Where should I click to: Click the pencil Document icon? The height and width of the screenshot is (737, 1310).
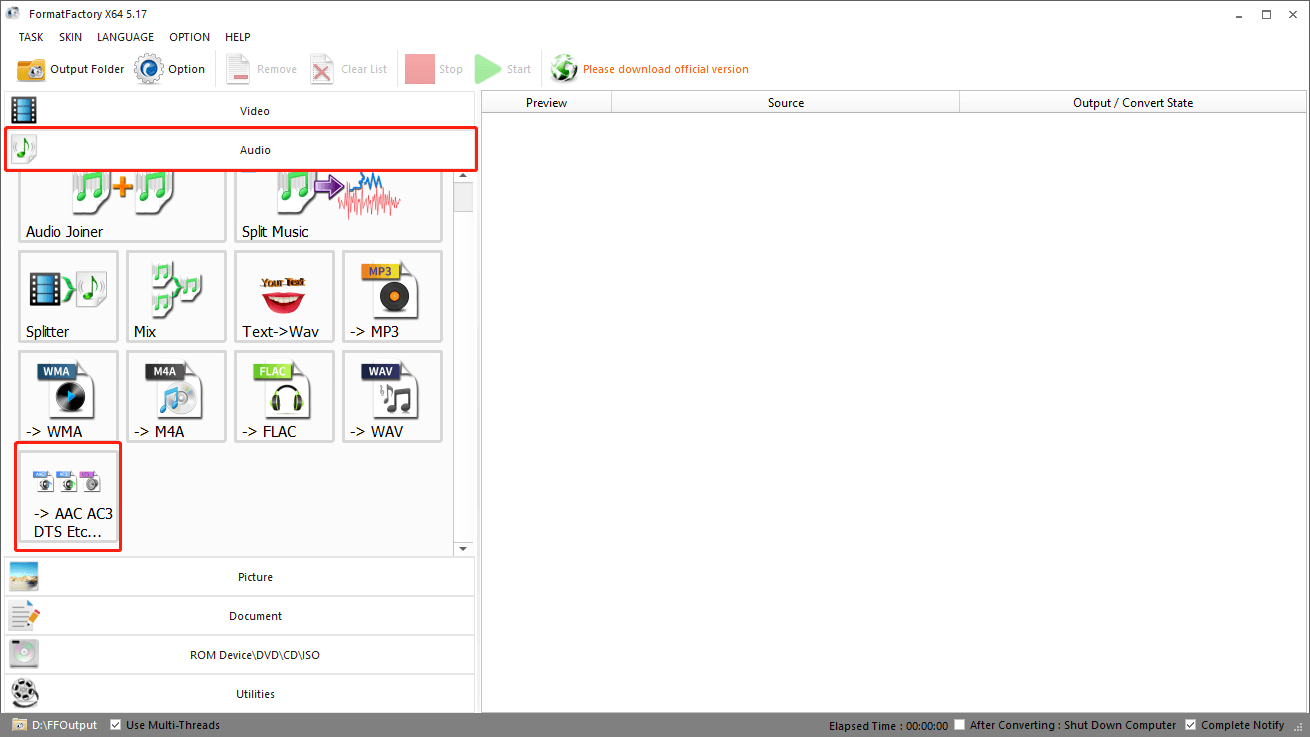tap(24, 616)
